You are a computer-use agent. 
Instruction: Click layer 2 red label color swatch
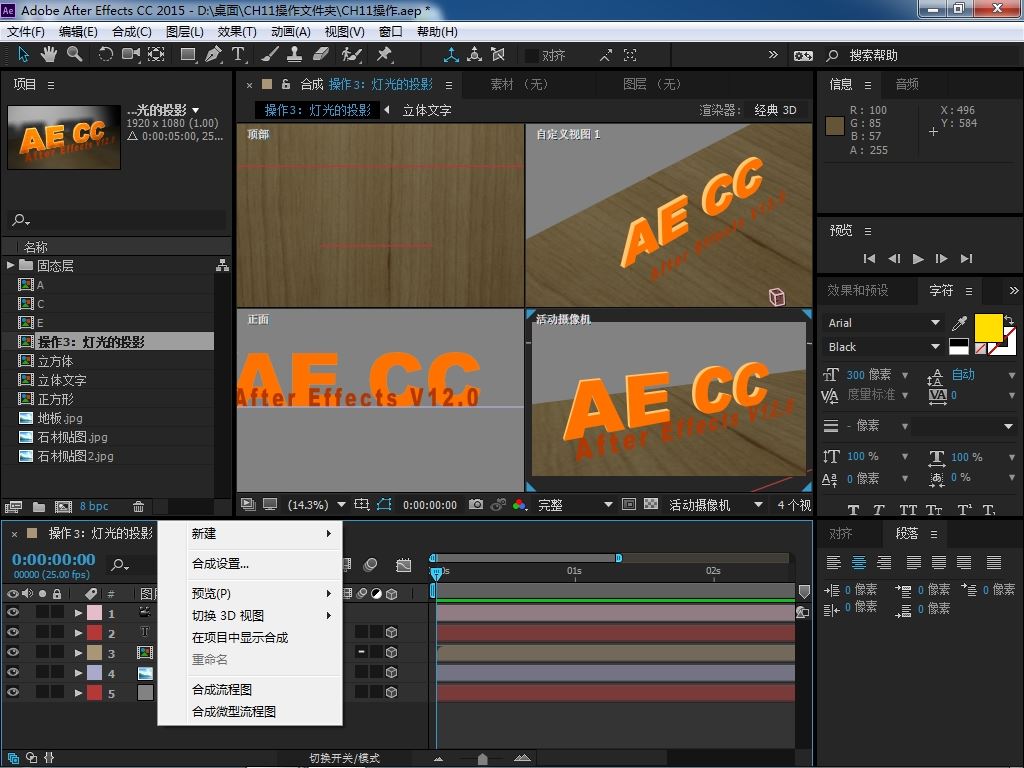point(95,633)
